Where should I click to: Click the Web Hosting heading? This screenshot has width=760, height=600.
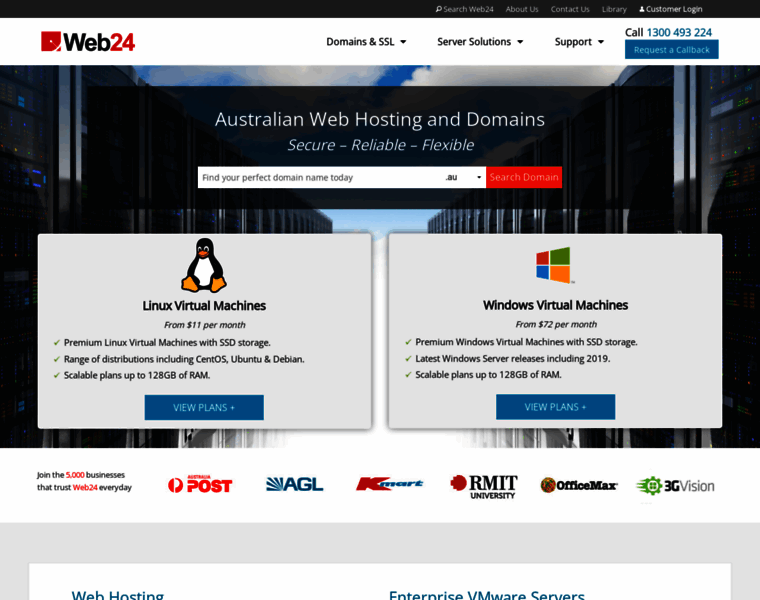[x=118, y=595]
